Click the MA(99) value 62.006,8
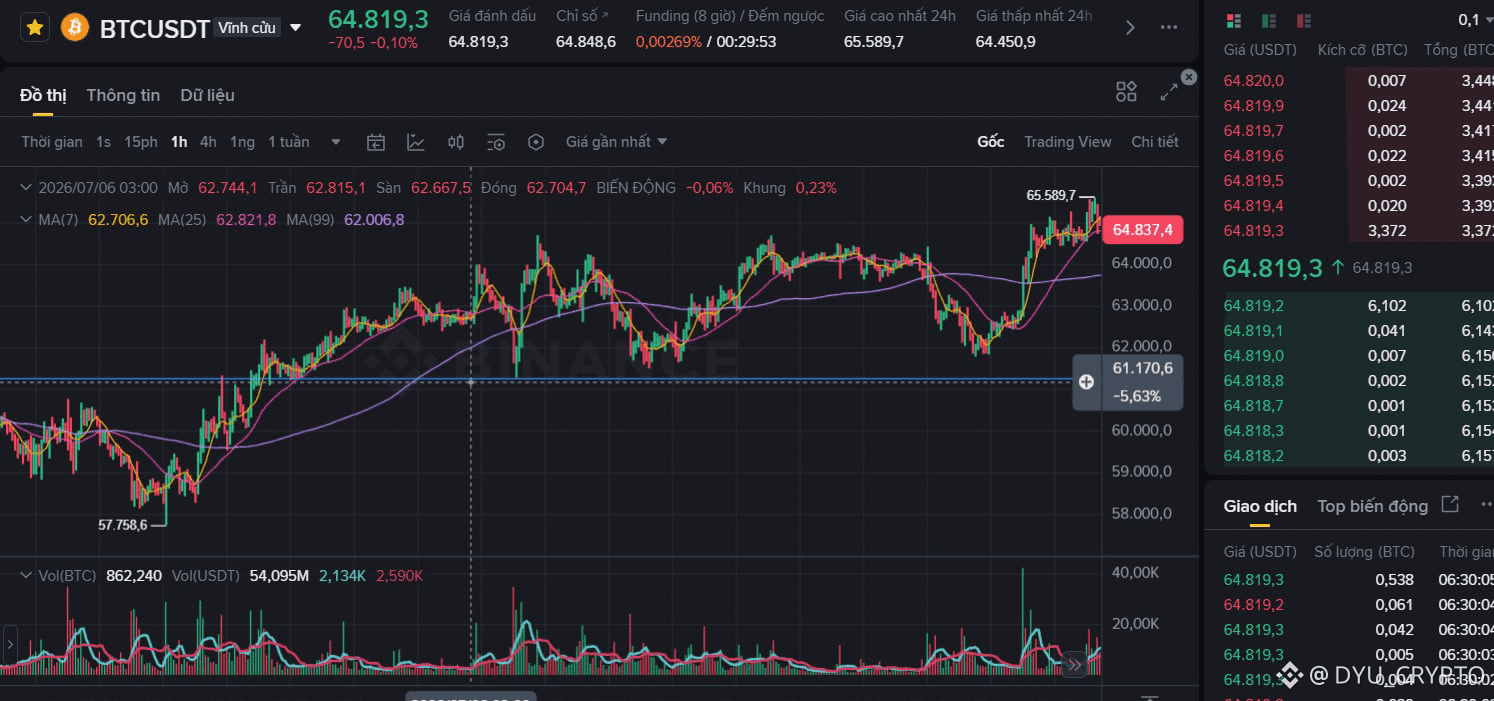 click(374, 219)
